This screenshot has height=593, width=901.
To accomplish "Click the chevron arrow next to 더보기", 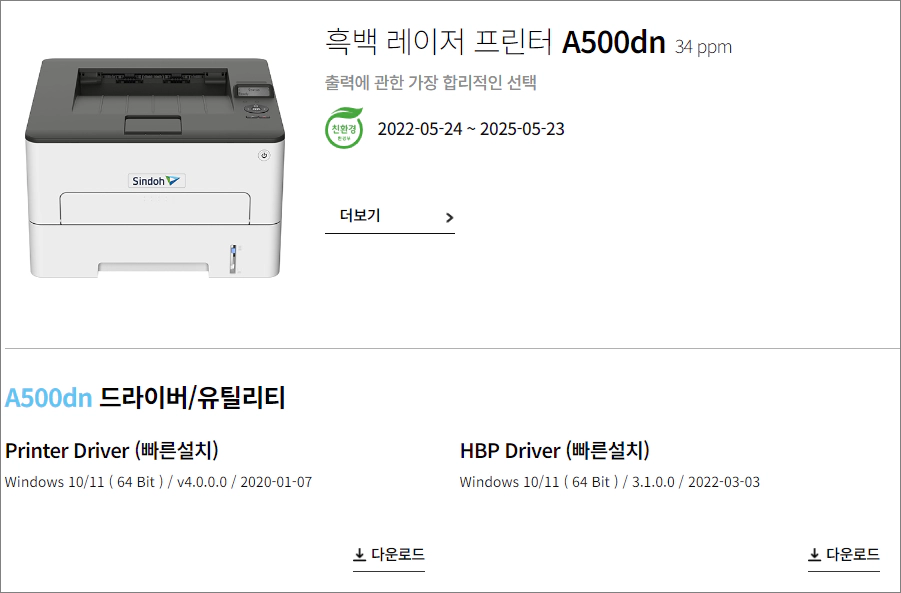I will [449, 217].
